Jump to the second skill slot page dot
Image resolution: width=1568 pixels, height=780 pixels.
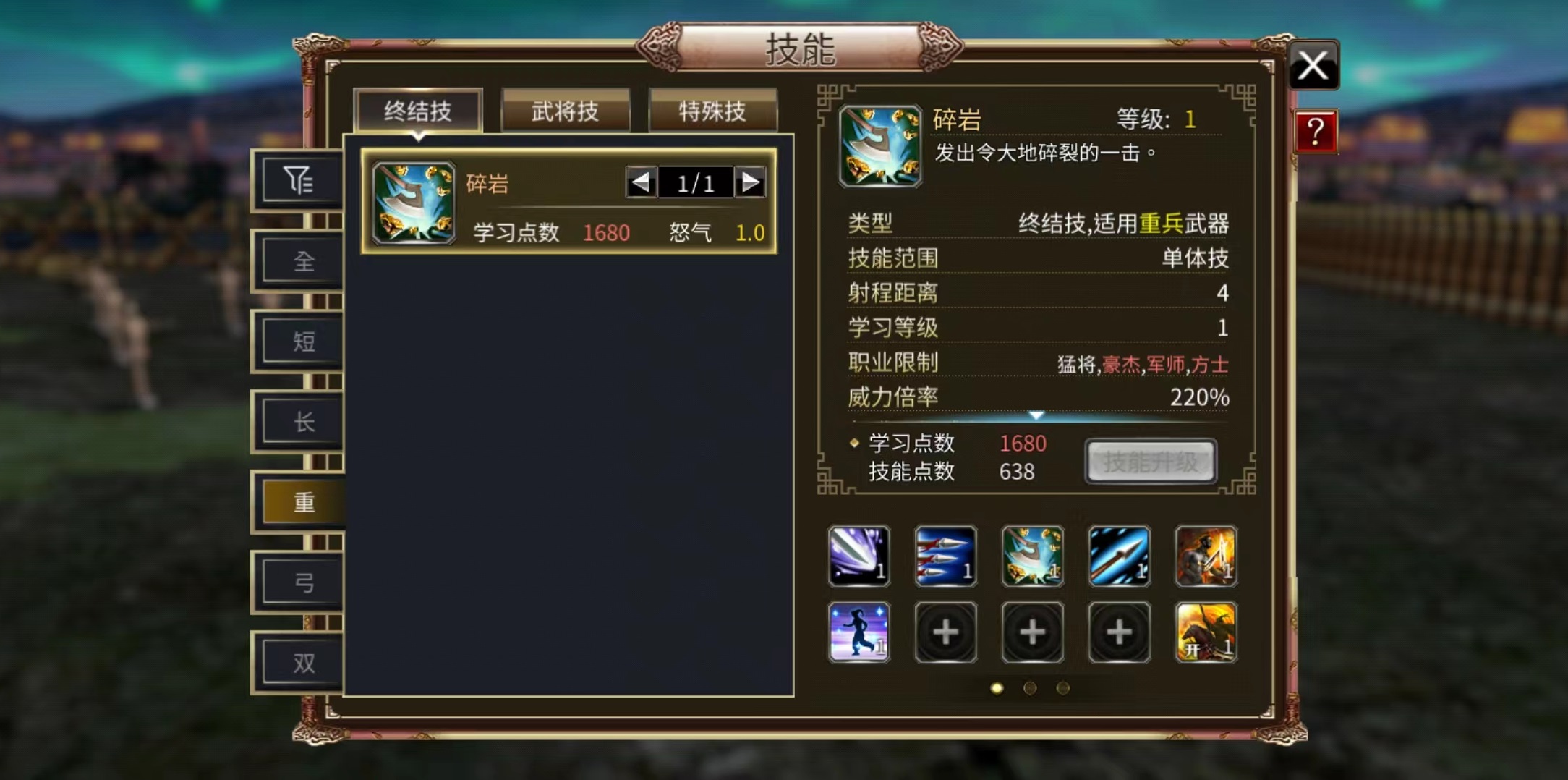click(x=1030, y=687)
